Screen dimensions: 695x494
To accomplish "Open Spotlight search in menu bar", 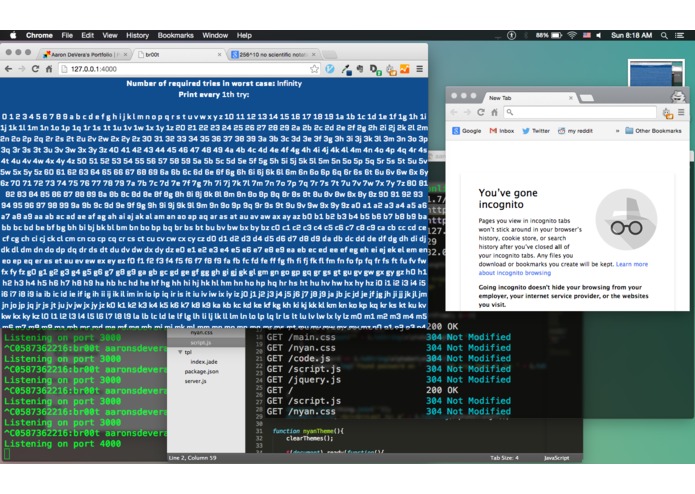I will (x=664, y=35).
